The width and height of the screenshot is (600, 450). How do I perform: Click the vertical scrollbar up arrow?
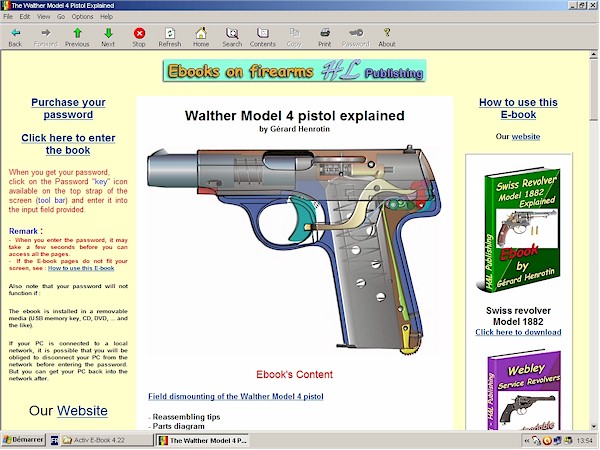(593, 55)
